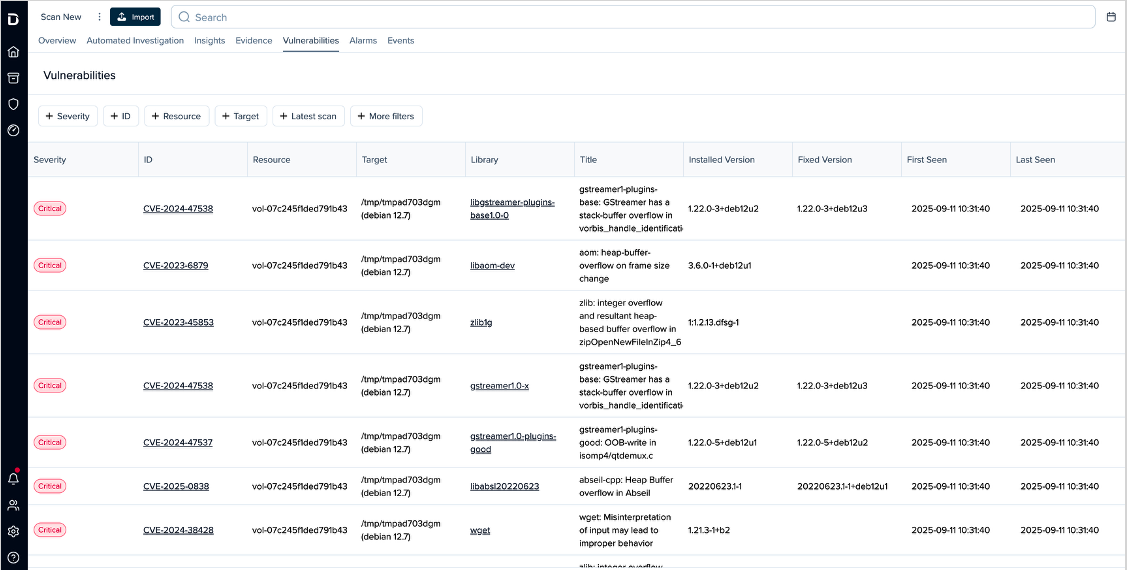Select the installed version 1.21.3-1+b2
This screenshot has height=570, width=1127.
710,530
